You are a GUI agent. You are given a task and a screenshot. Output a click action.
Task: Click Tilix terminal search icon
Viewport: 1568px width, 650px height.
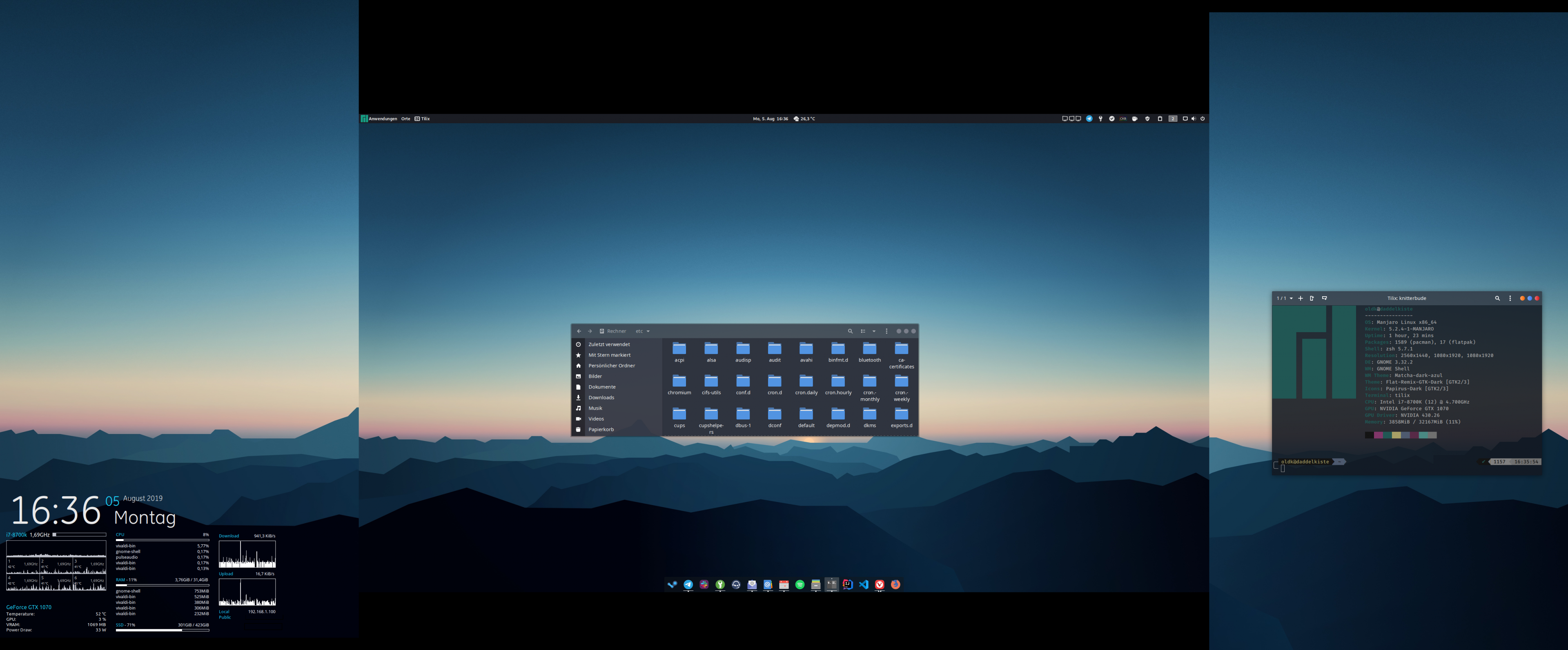1497,299
